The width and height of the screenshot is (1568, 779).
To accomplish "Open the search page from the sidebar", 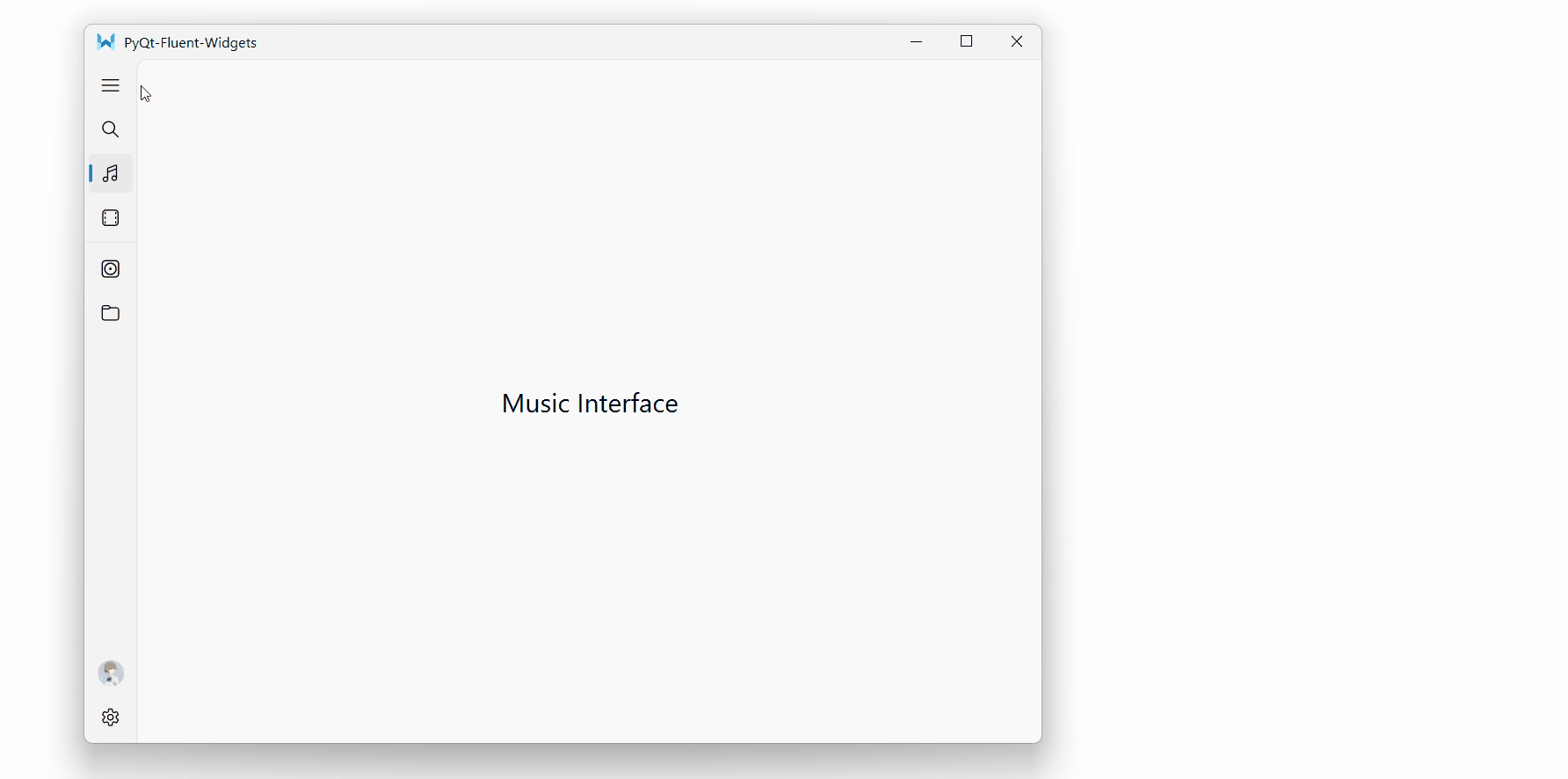I will (x=110, y=130).
